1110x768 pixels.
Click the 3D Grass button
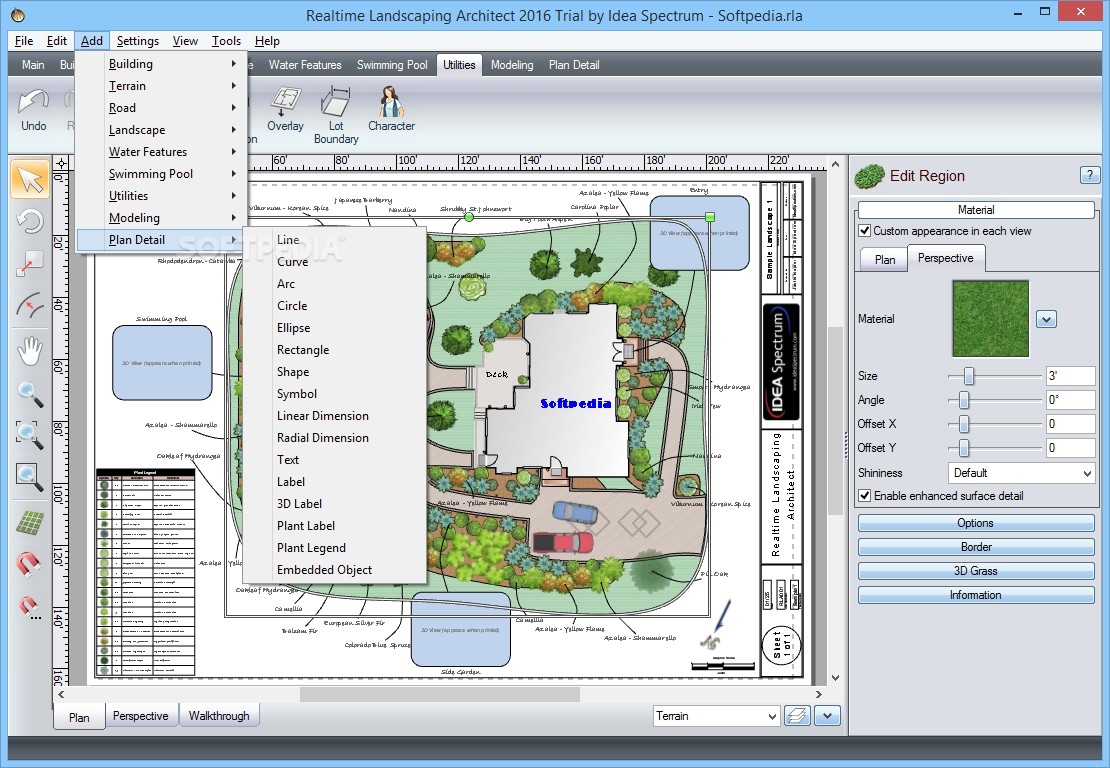(975, 571)
